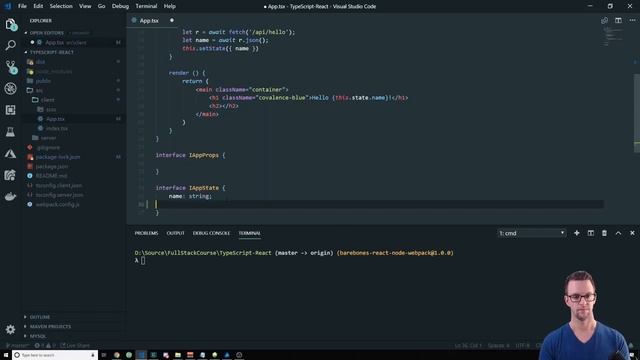The image size is (640, 360).
Task: Click the open changes icon in editor toolbar
Action: 604,20
